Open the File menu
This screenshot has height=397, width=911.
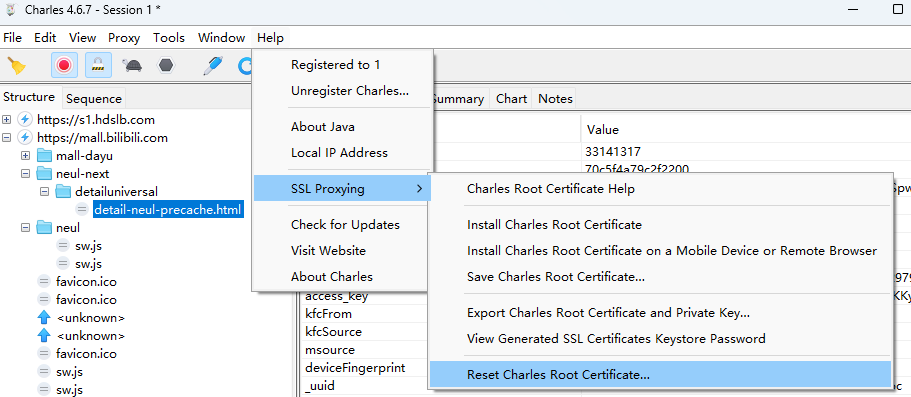(x=12, y=38)
